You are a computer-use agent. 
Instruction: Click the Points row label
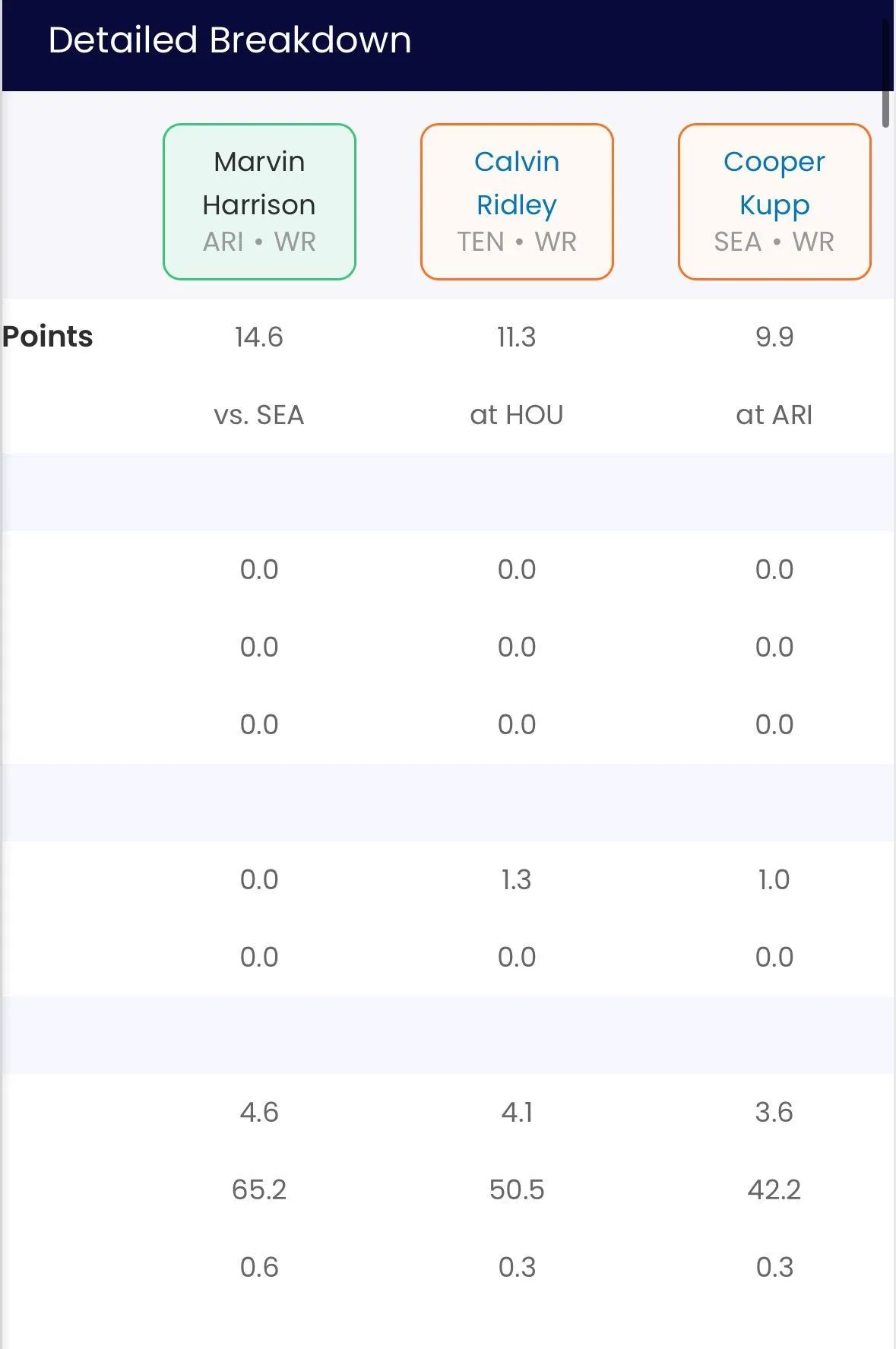(47, 337)
